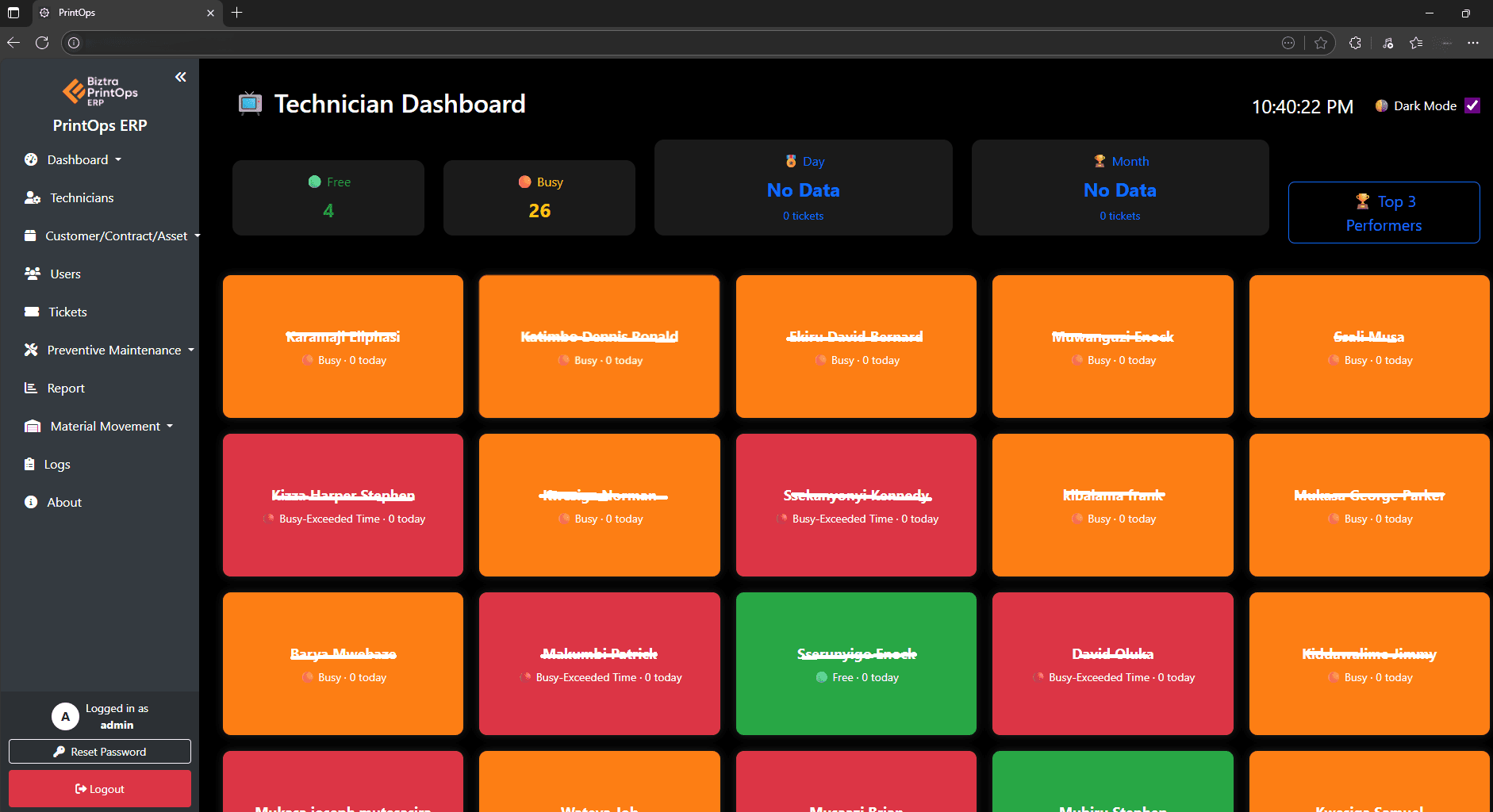Click the browser Reload button

(42, 43)
